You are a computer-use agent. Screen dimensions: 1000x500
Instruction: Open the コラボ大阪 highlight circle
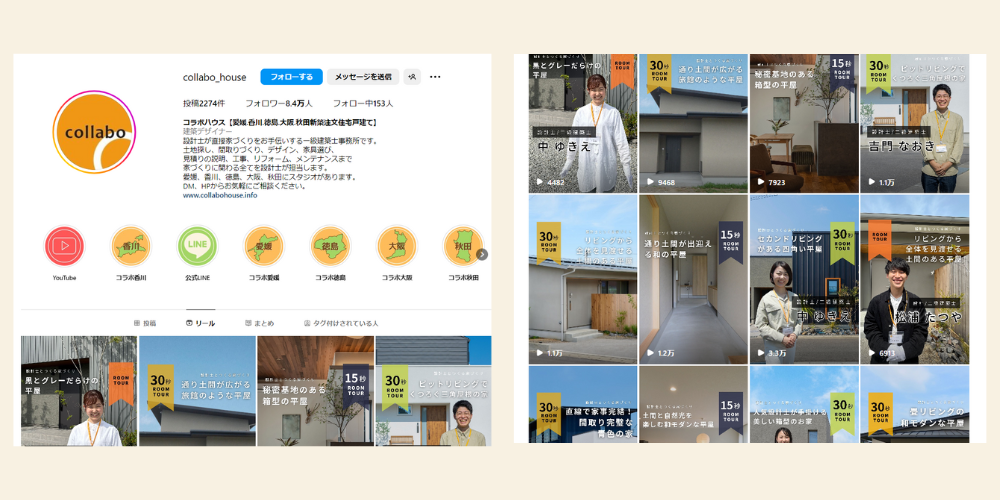[397, 246]
